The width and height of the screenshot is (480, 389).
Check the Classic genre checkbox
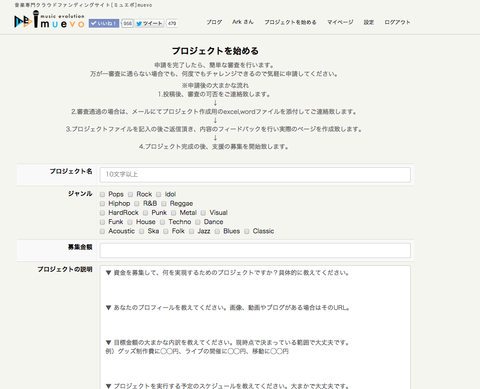coord(246,231)
